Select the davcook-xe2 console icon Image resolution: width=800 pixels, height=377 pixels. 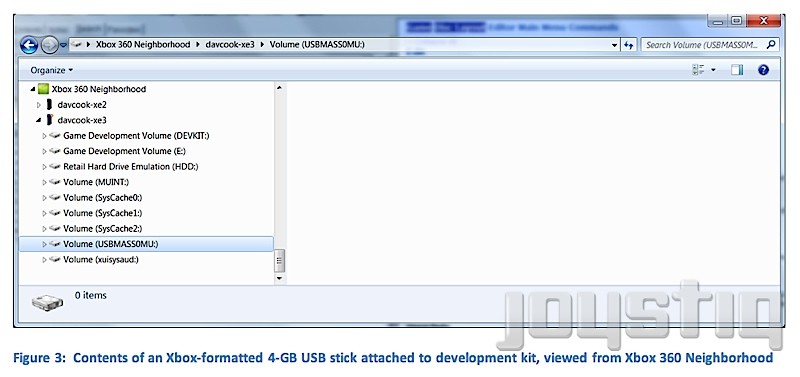coord(49,105)
